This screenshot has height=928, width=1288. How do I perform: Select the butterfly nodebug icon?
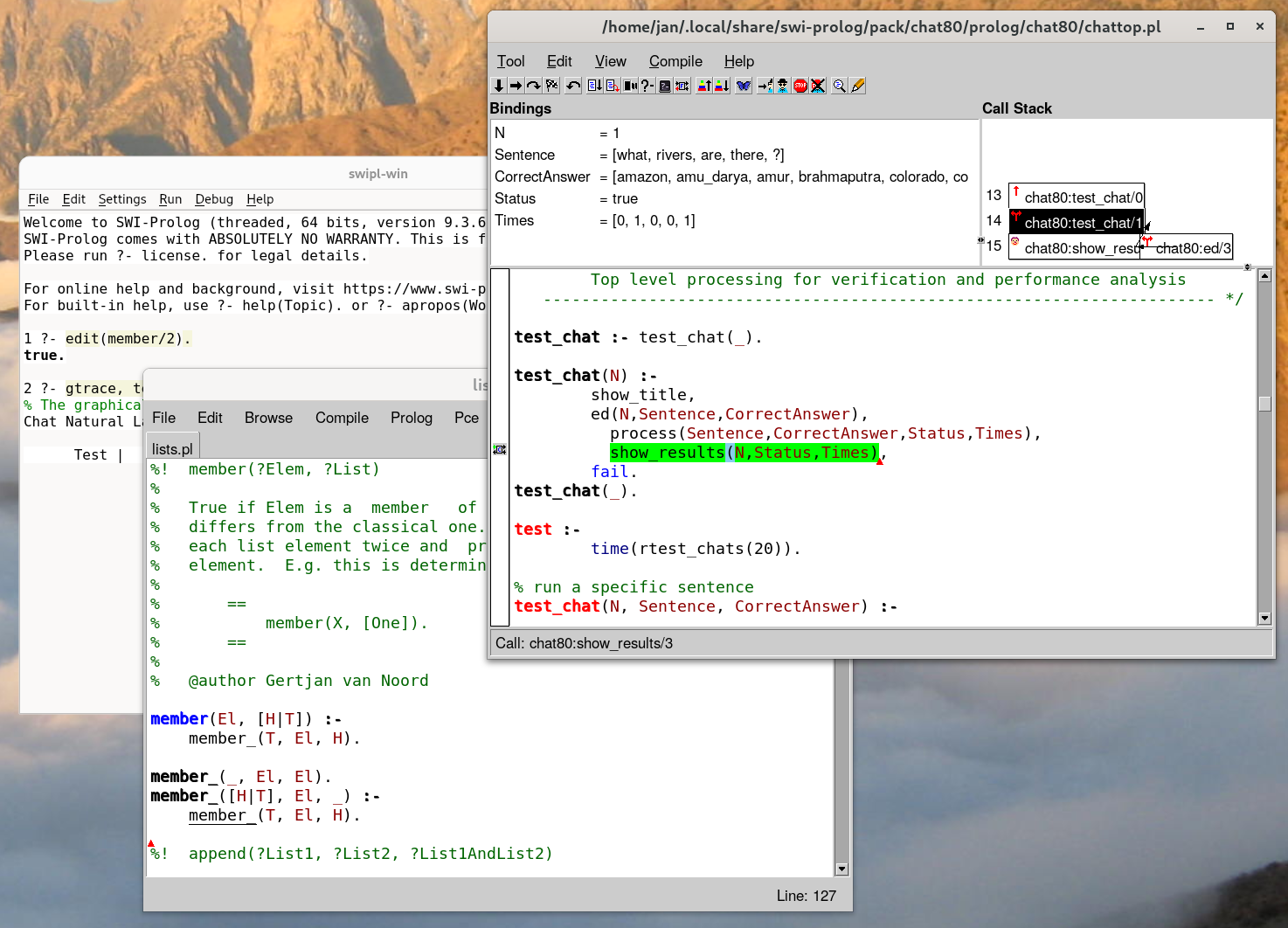744,86
